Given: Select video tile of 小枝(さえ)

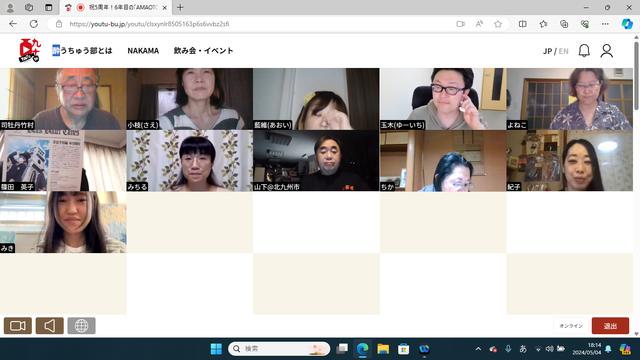Looking at the screenshot, I should point(190,99).
